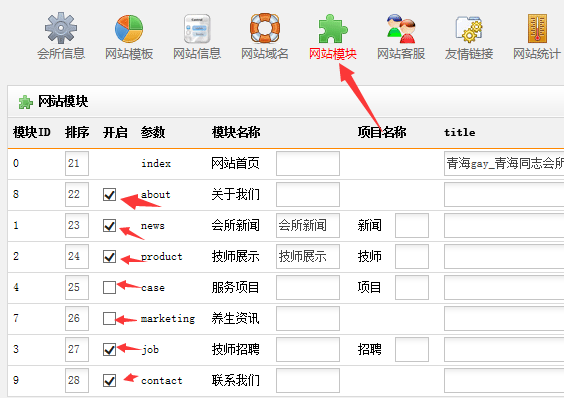Select the 网站信息 menu label
This screenshot has height=398, width=564.
click(197, 54)
